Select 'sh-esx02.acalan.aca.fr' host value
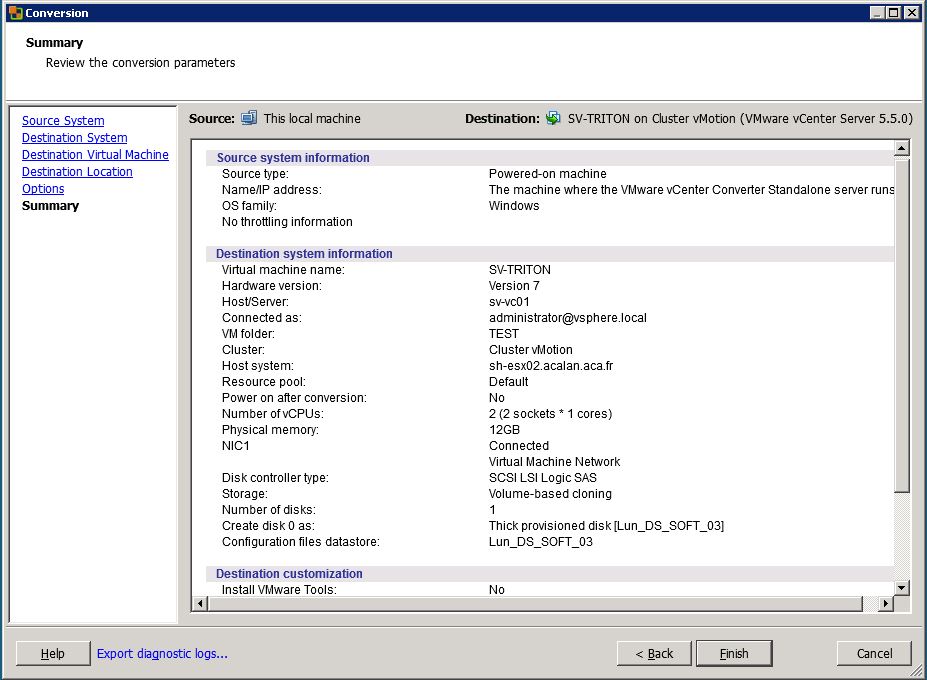927x680 pixels. (551, 365)
